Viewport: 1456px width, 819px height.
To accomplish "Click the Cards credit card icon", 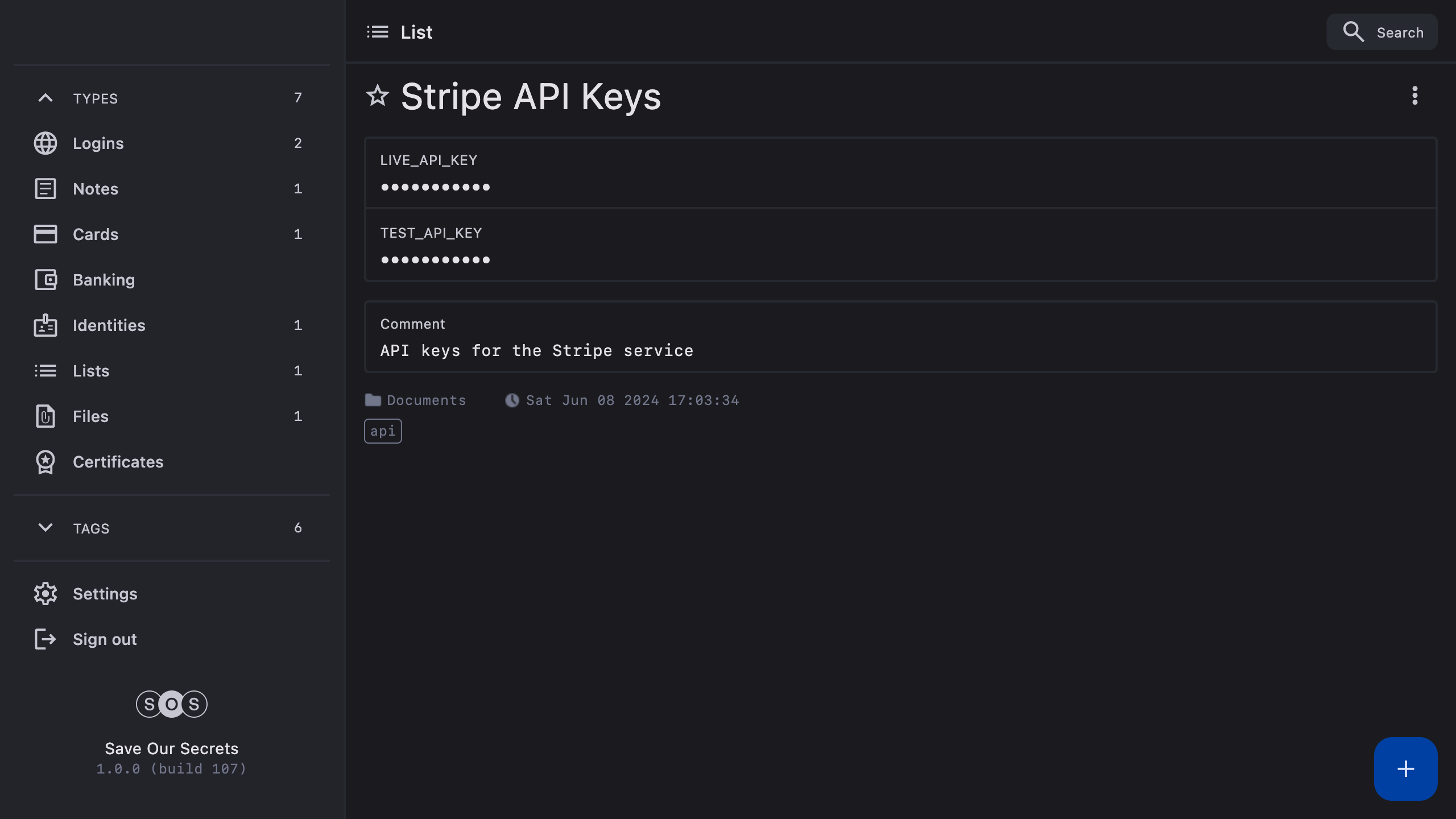I will pos(45,234).
